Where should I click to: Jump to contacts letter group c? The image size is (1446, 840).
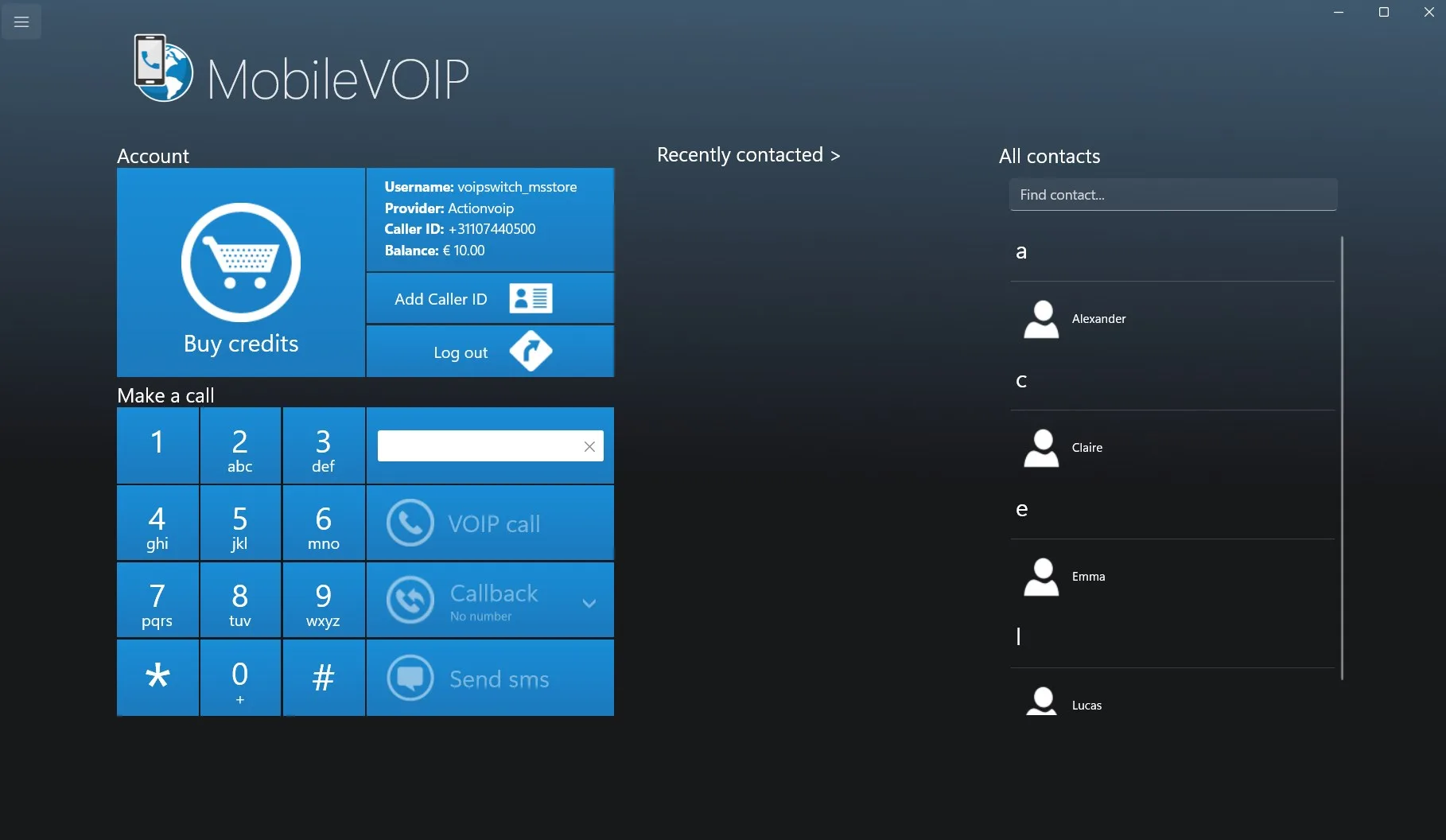click(1021, 381)
